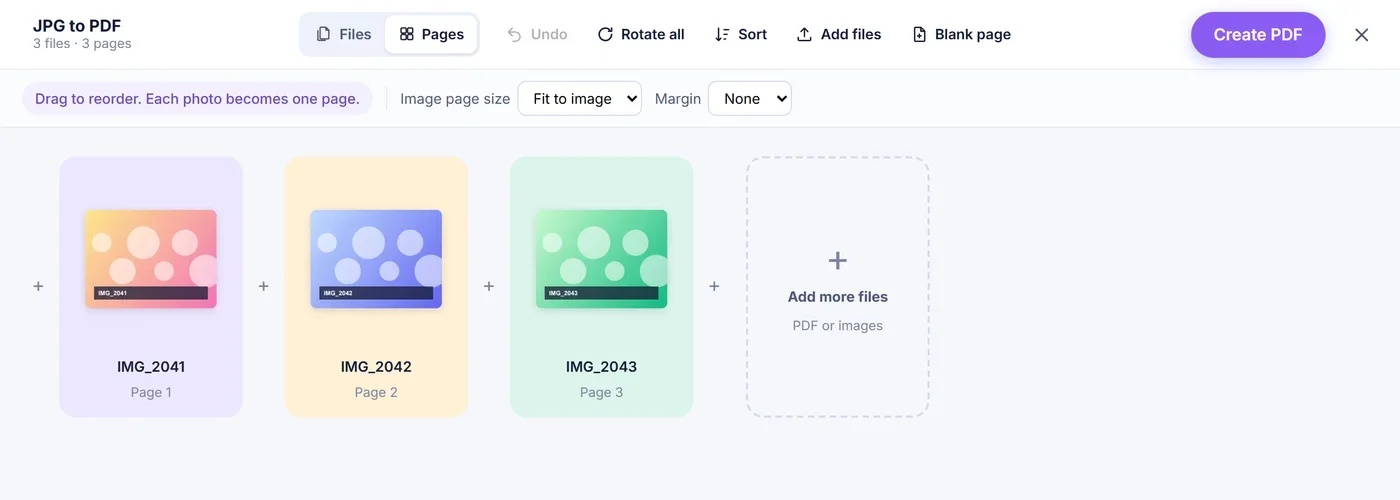Click the Page 2 label

376,392
